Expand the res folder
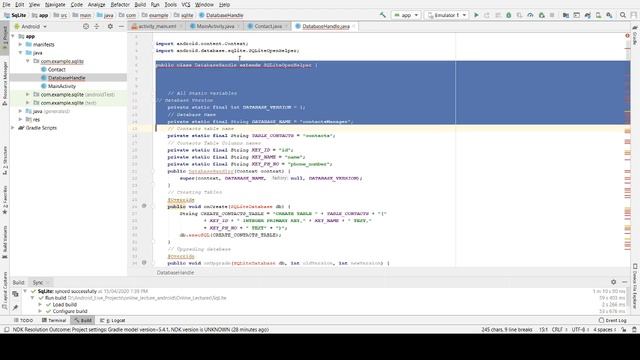The image size is (640, 360). click(21, 119)
